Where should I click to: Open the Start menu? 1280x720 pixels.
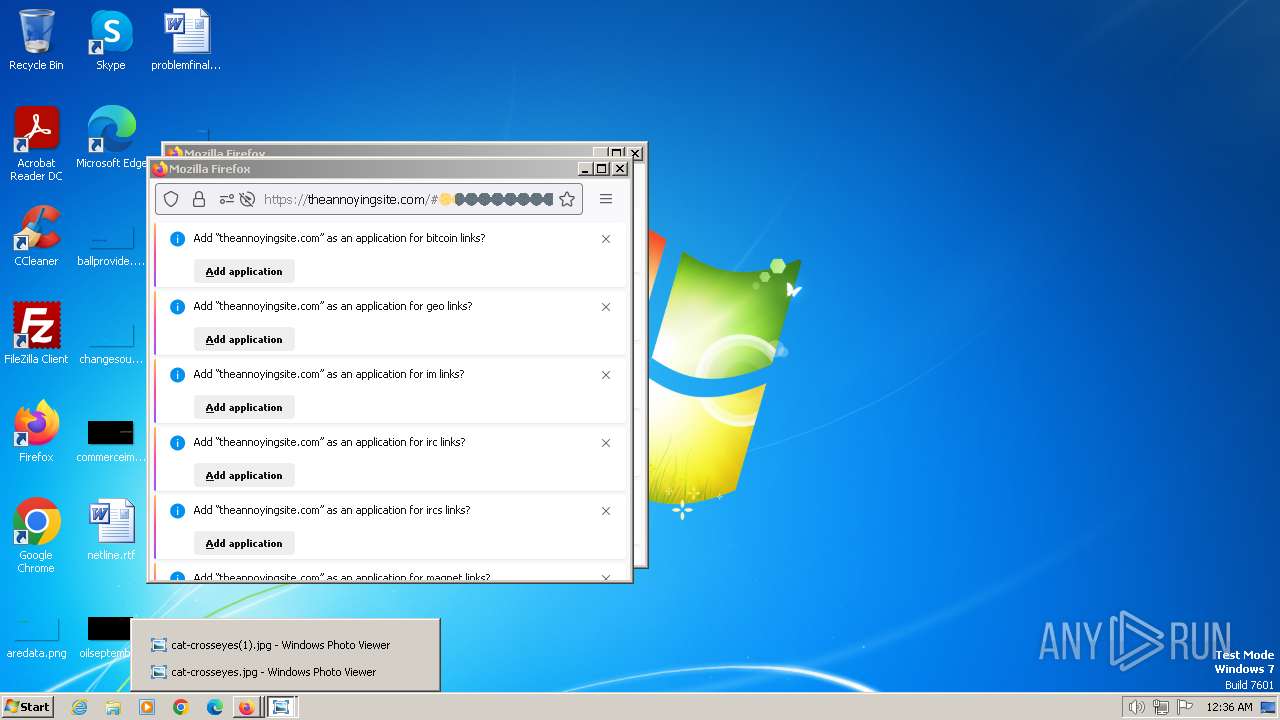pos(27,707)
